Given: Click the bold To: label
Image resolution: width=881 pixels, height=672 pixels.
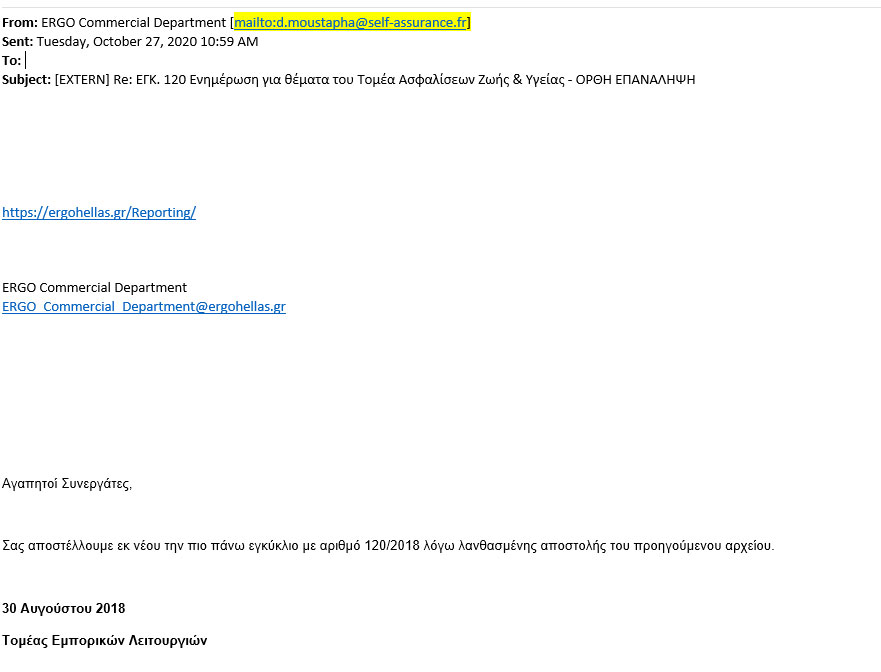Looking at the screenshot, I should tap(11, 61).
